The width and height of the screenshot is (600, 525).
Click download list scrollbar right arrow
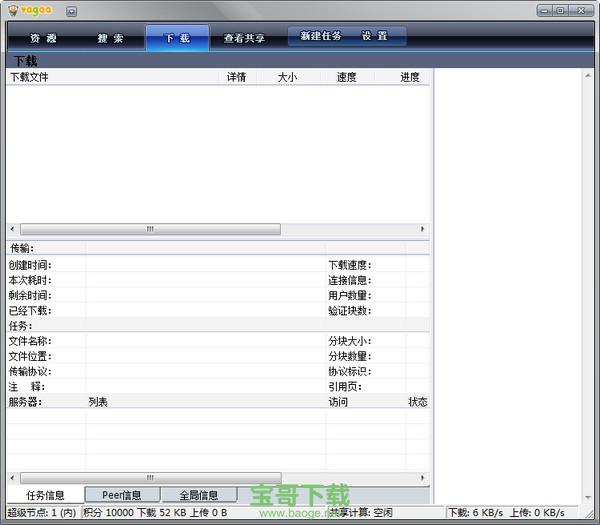coord(423,229)
